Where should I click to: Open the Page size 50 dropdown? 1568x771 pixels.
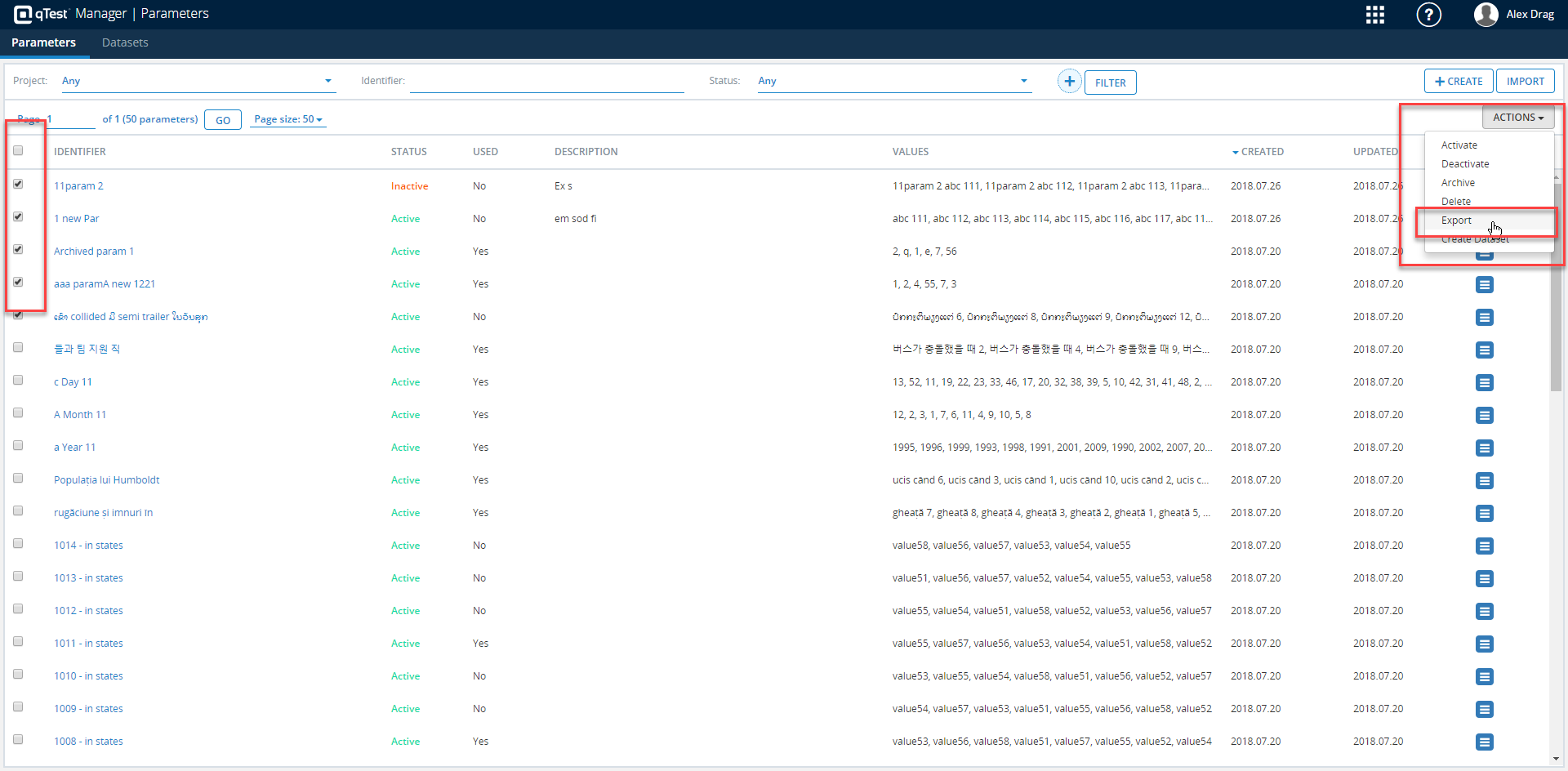pos(287,119)
